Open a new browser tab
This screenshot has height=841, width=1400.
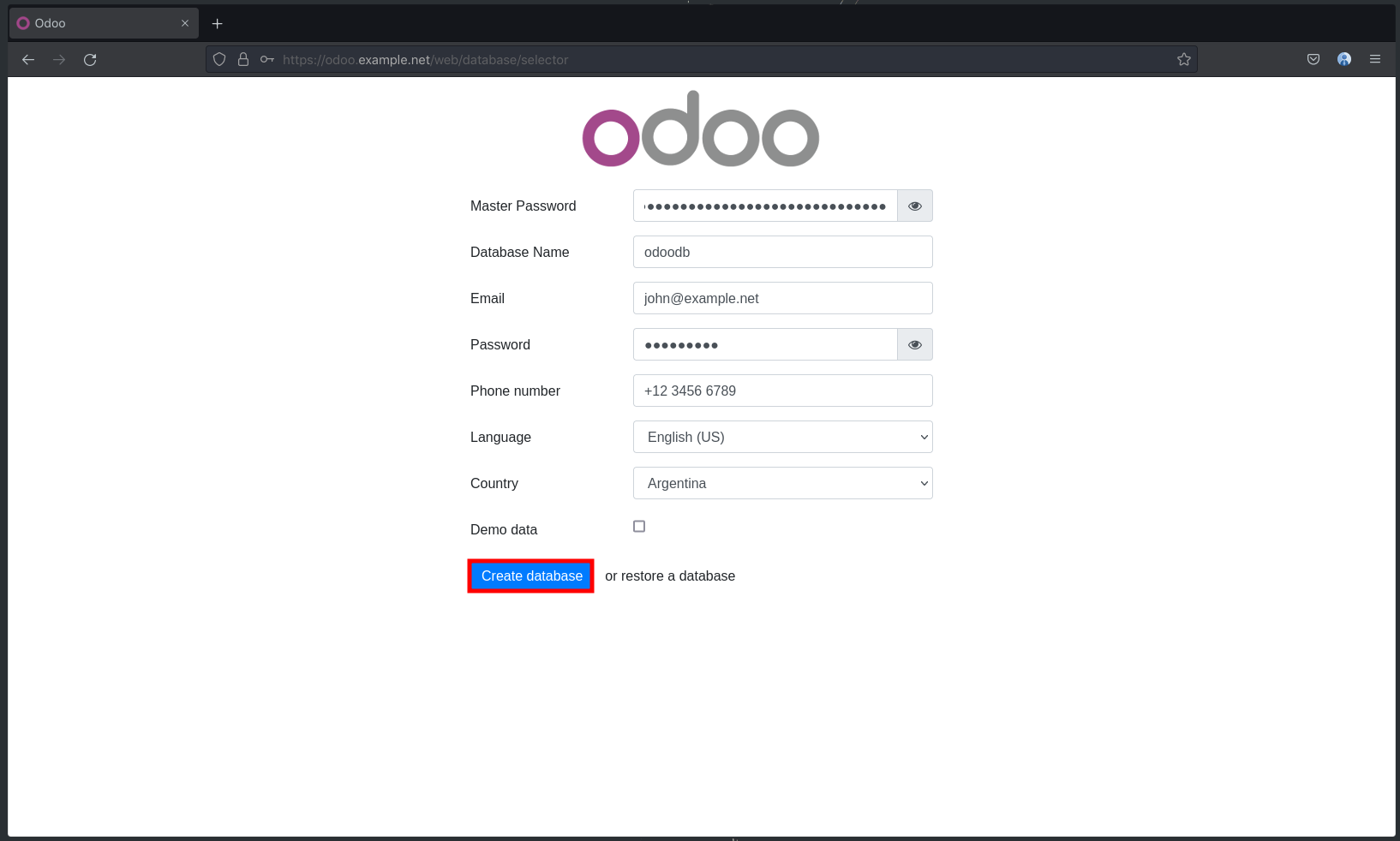click(x=218, y=24)
